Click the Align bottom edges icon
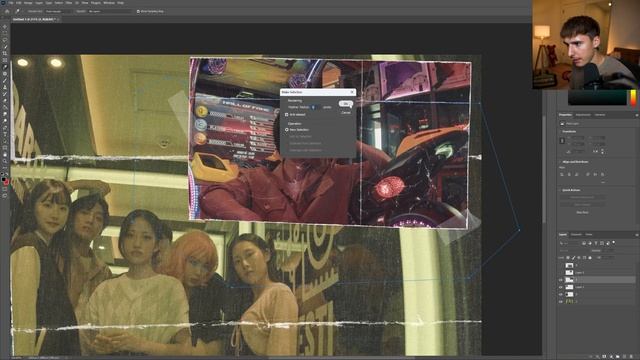 (602, 175)
